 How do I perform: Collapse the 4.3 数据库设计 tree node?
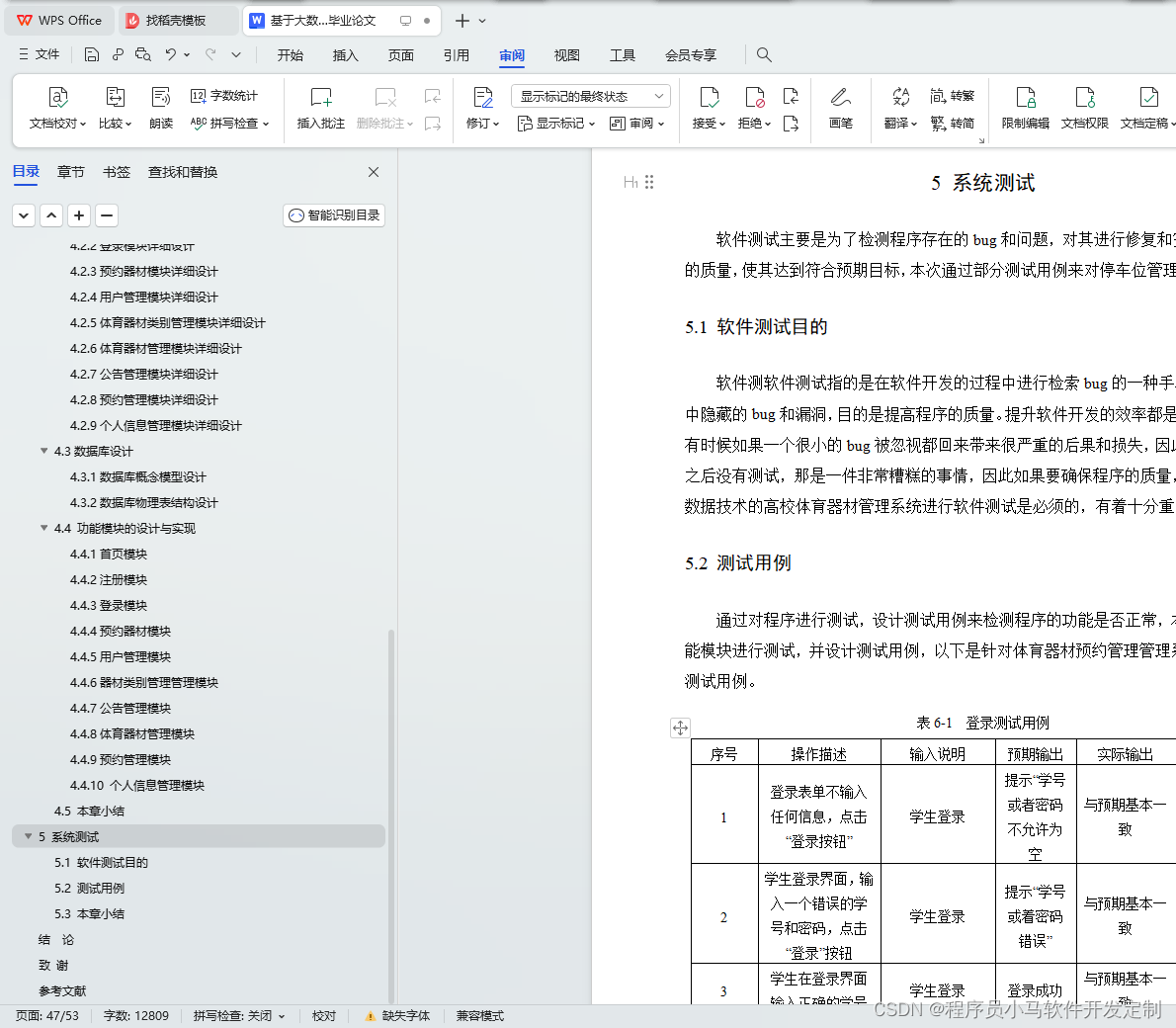(43, 451)
